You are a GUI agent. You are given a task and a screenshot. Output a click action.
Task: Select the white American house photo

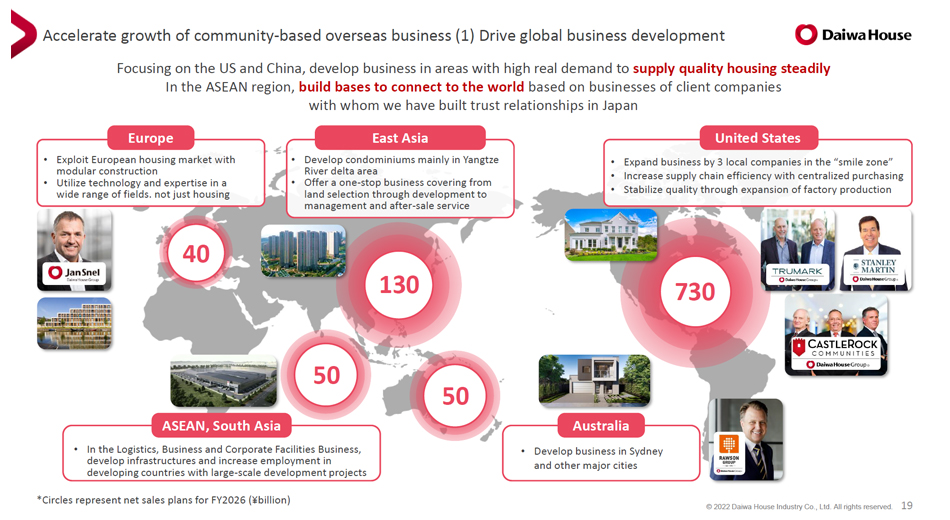pos(610,235)
